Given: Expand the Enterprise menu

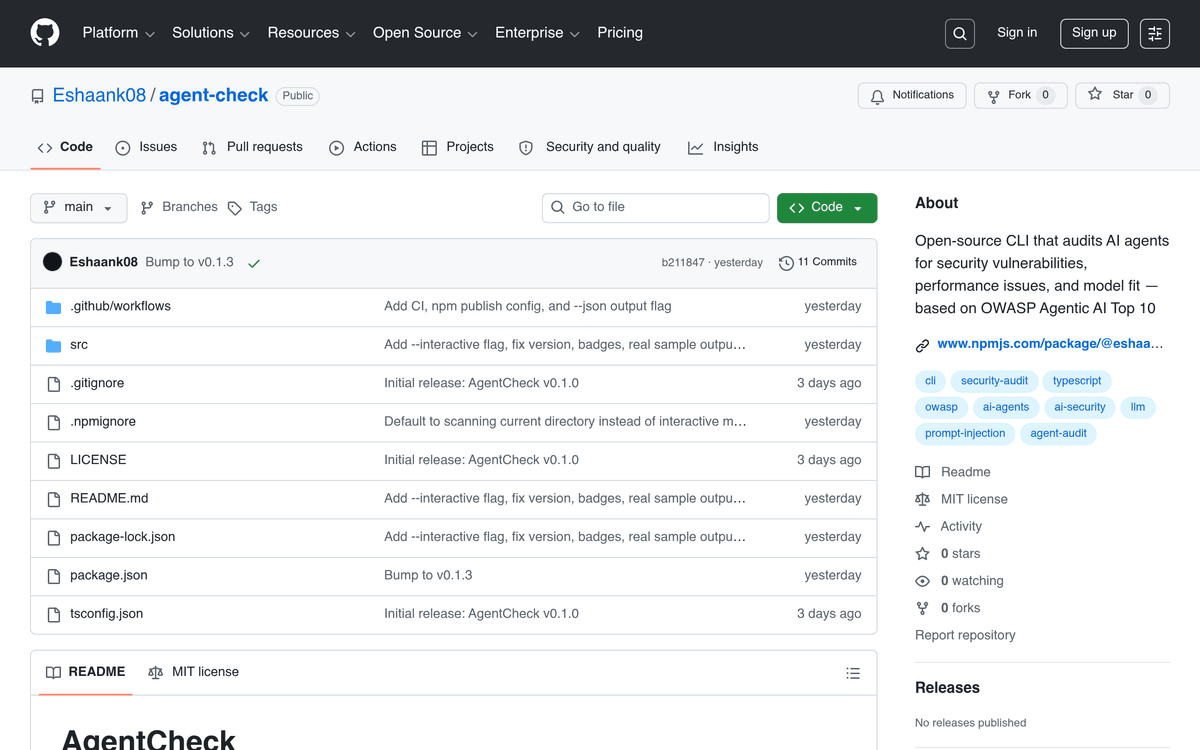Looking at the screenshot, I should coord(538,33).
